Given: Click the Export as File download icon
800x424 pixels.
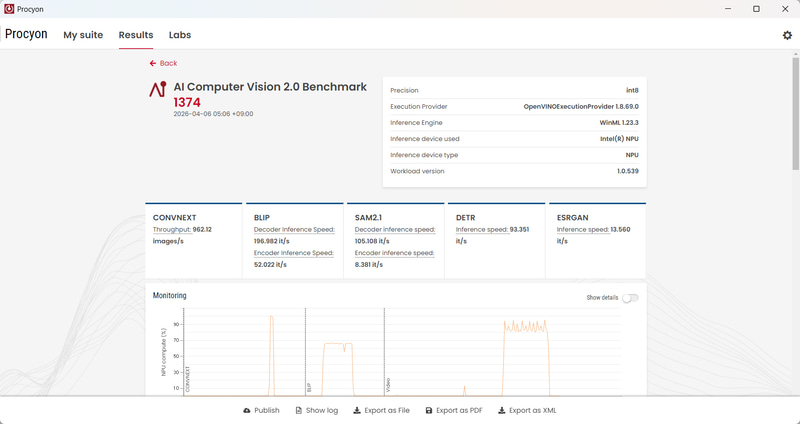Looking at the screenshot, I should point(357,410).
